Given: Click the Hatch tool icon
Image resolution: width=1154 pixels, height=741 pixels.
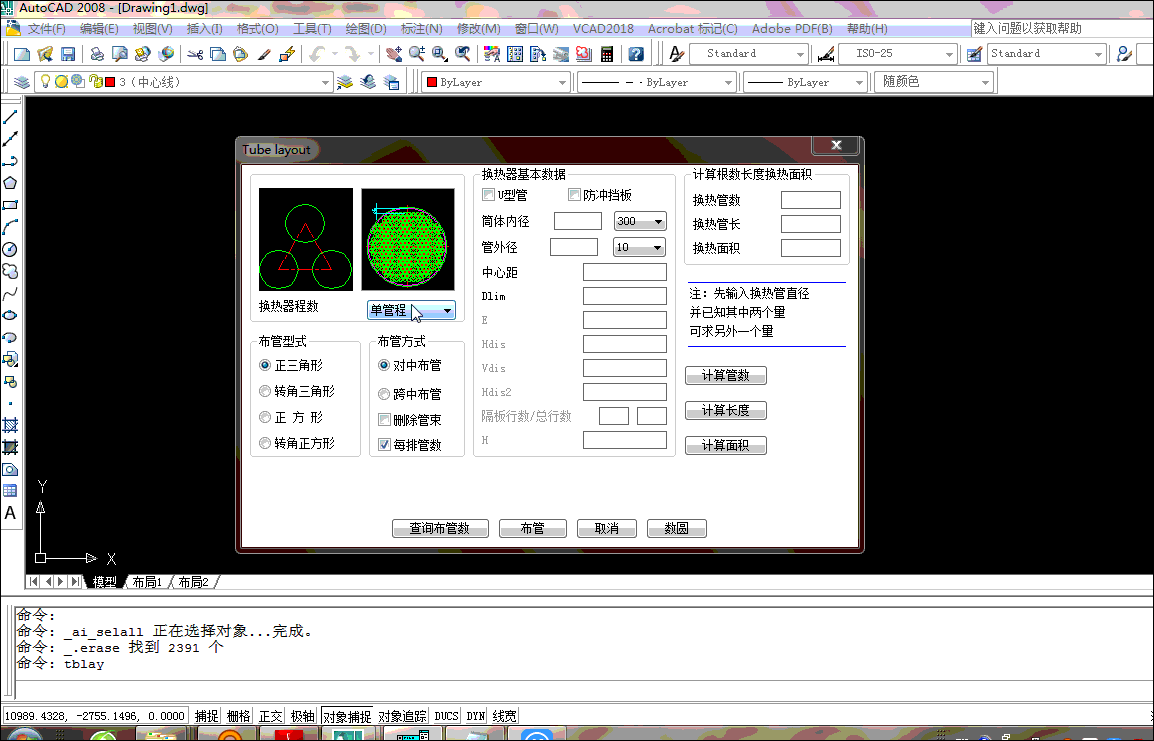Looking at the screenshot, I should pos(10,425).
